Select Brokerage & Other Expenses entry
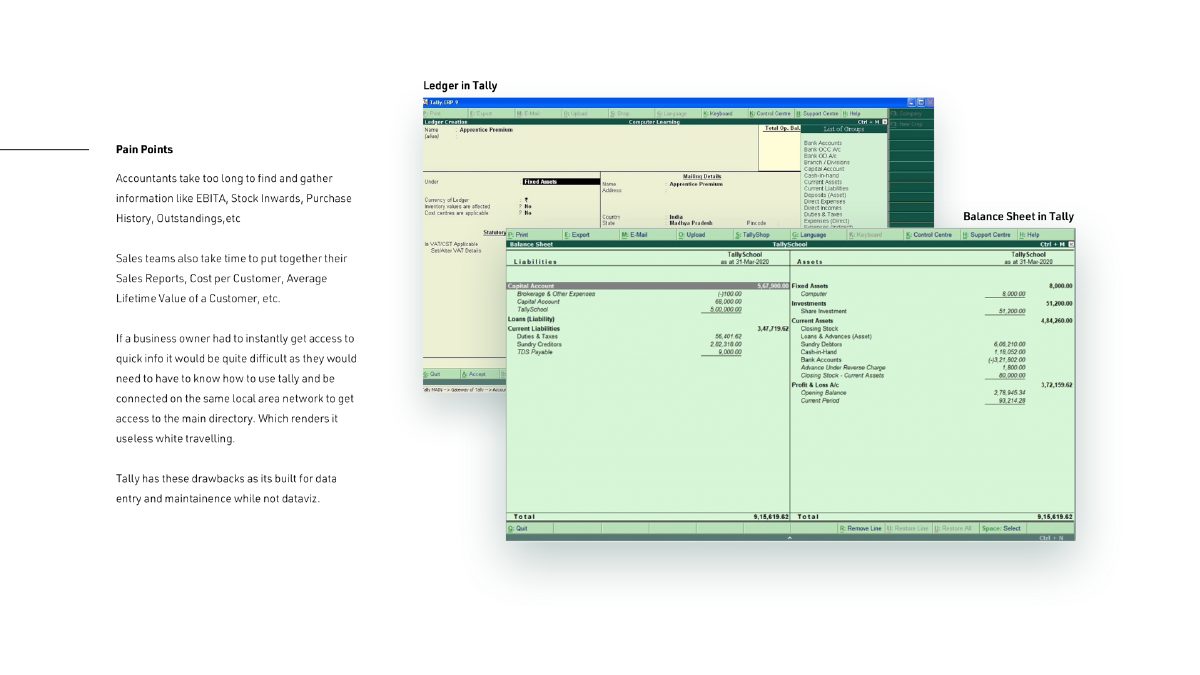This screenshot has height=675, width=1200. (556, 294)
